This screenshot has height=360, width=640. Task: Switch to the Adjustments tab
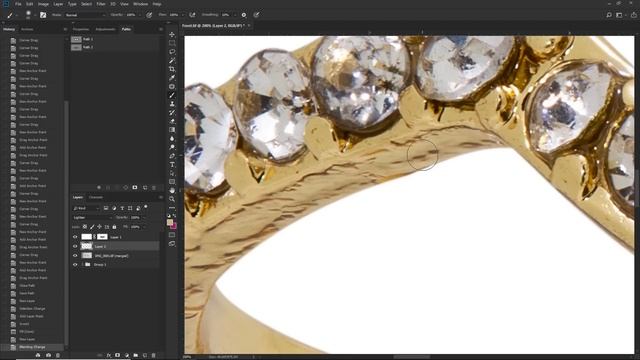105,29
